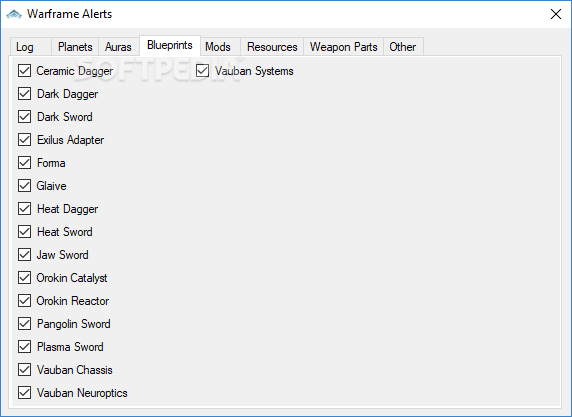This screenshot has width=572, height=417.
Task: Open the Mods tab
Action: (220, 47)
